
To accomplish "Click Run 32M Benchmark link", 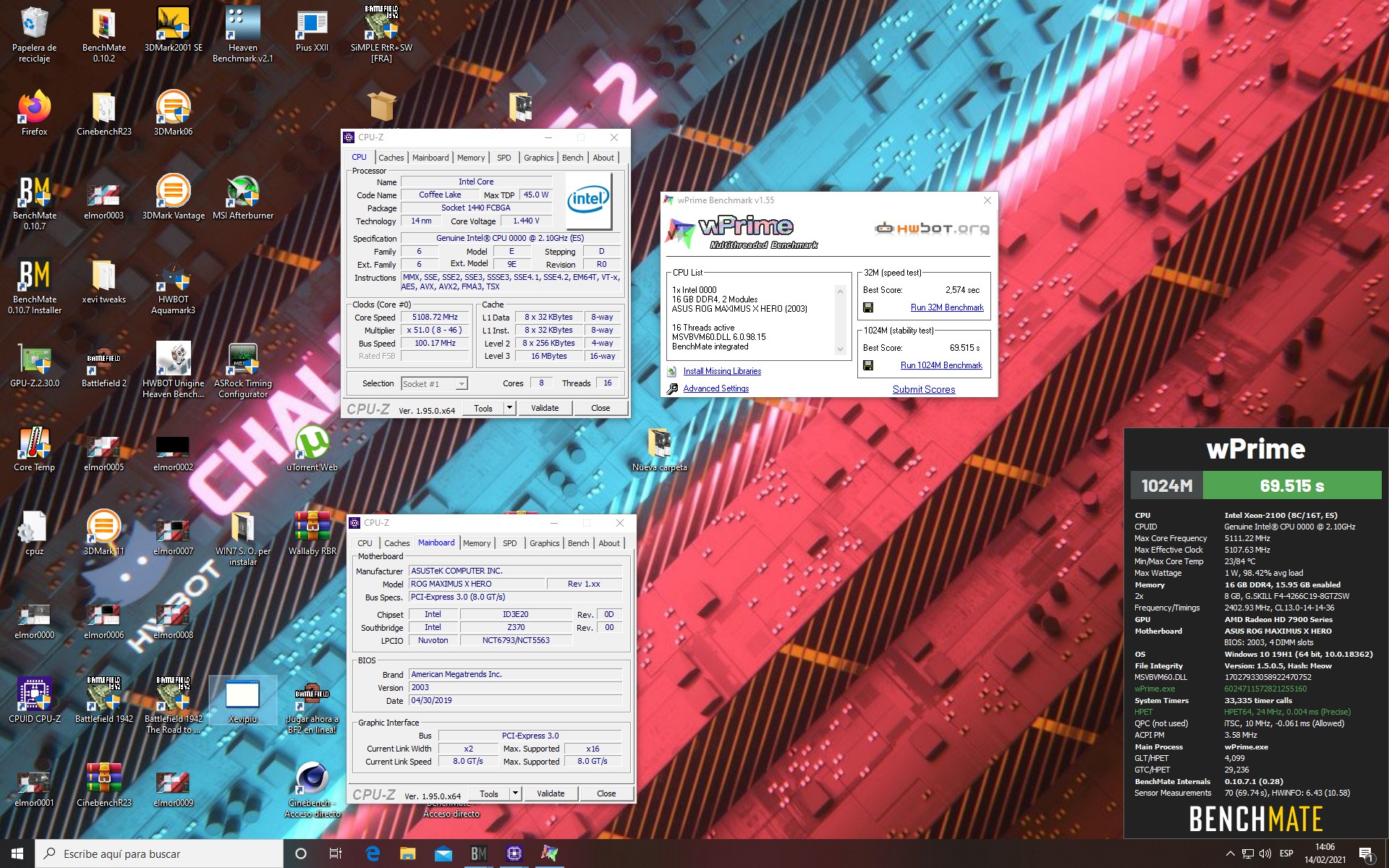I will pos(947,307).
